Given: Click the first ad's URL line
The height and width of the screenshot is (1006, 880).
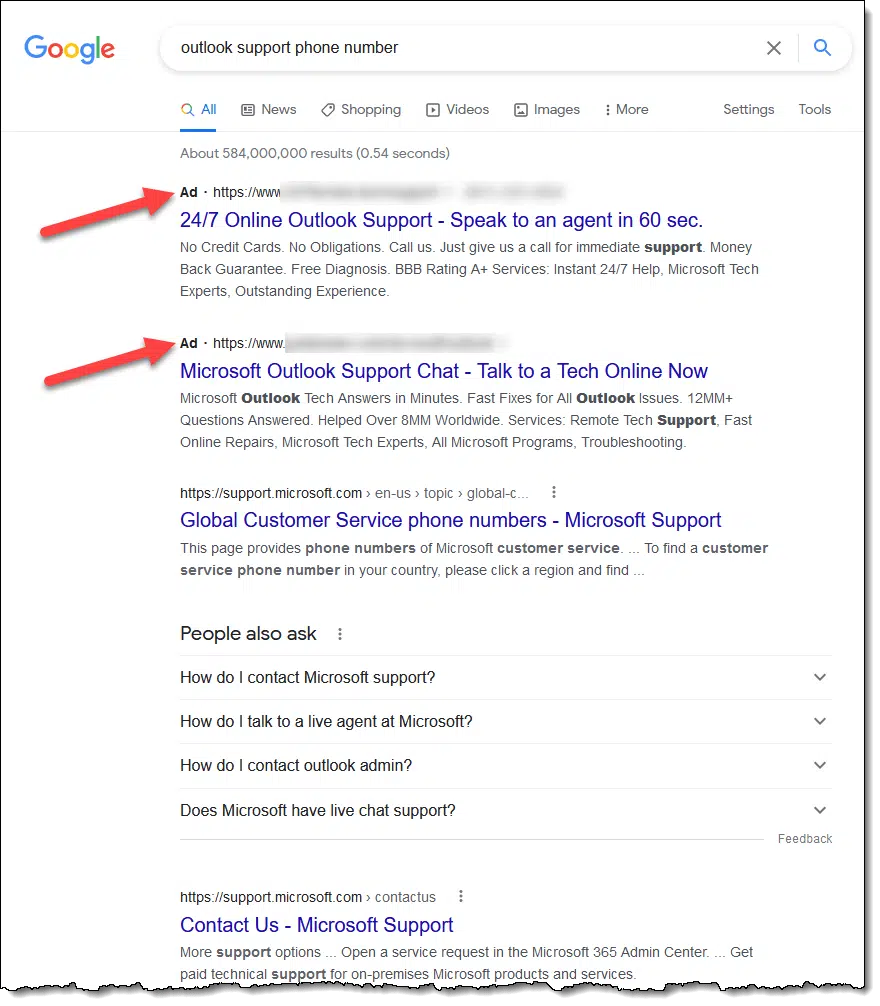Looking at the screenshot, I should coord(372,192).
